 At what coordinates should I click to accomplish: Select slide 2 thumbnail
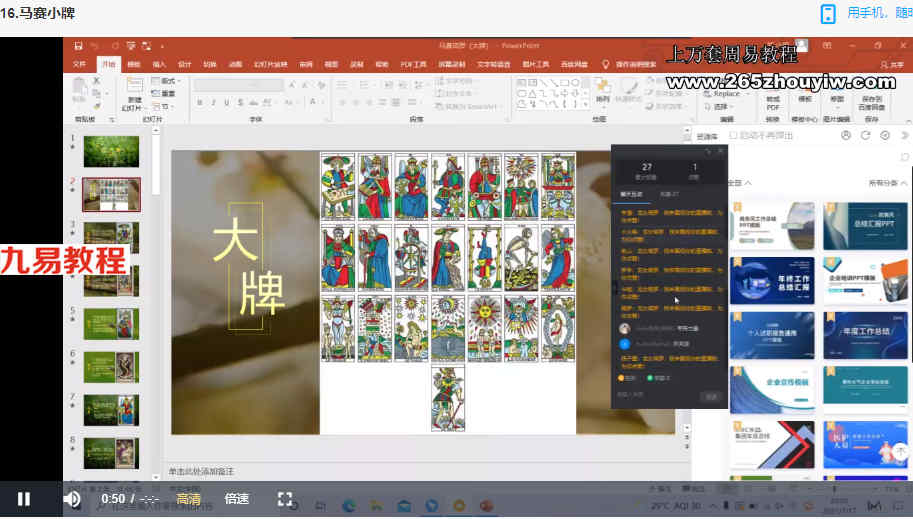point(111,195)
